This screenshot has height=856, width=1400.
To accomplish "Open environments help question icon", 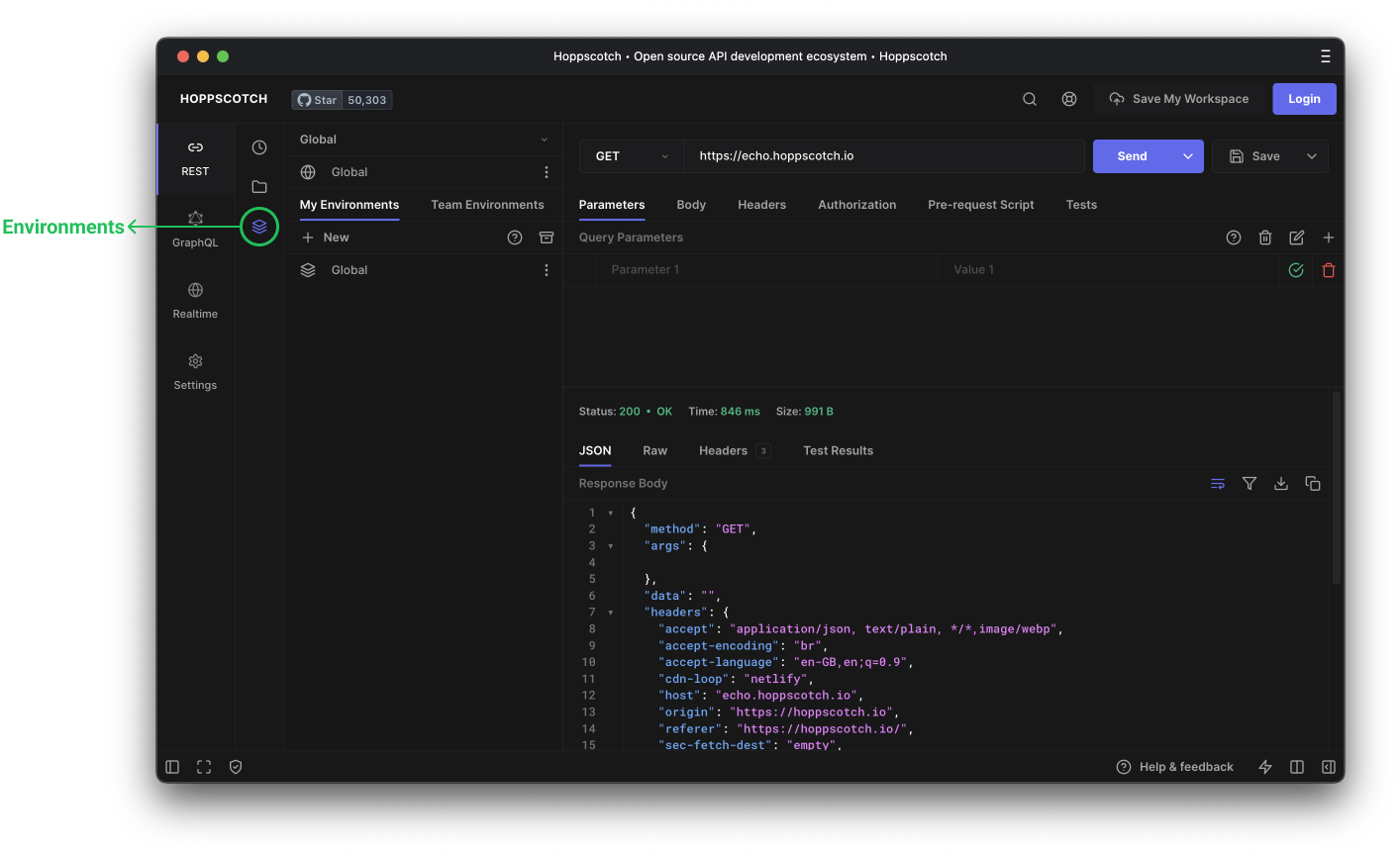I will [515, 238].
